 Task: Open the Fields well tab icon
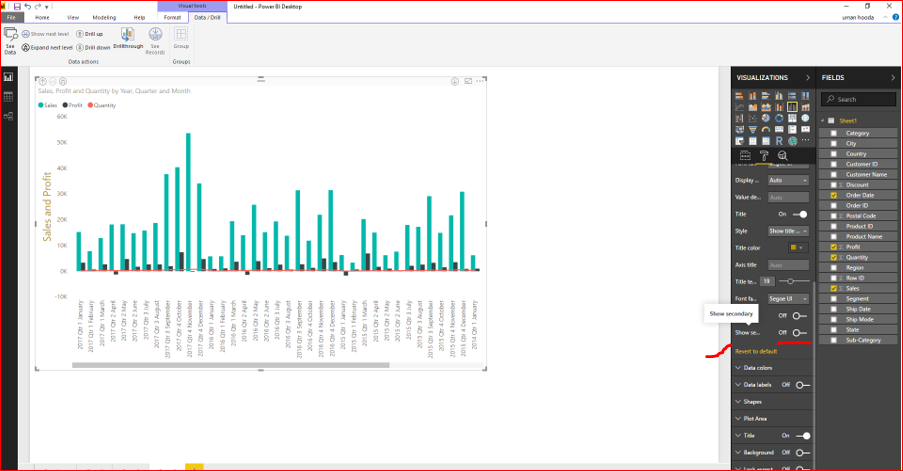point(745,155)
